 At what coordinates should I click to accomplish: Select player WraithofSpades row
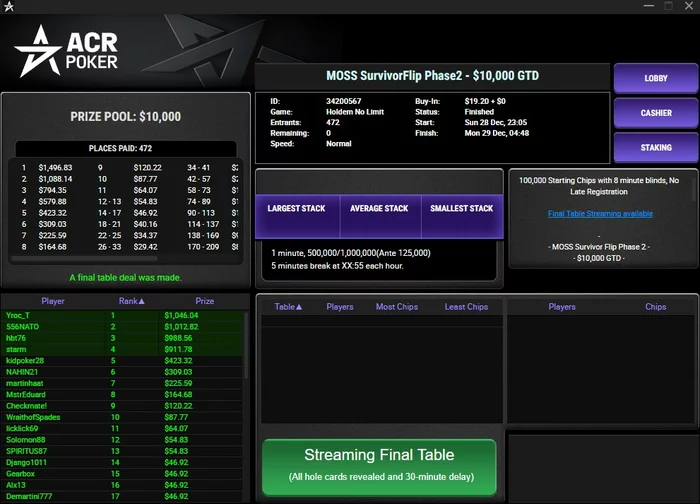point(122,417)
